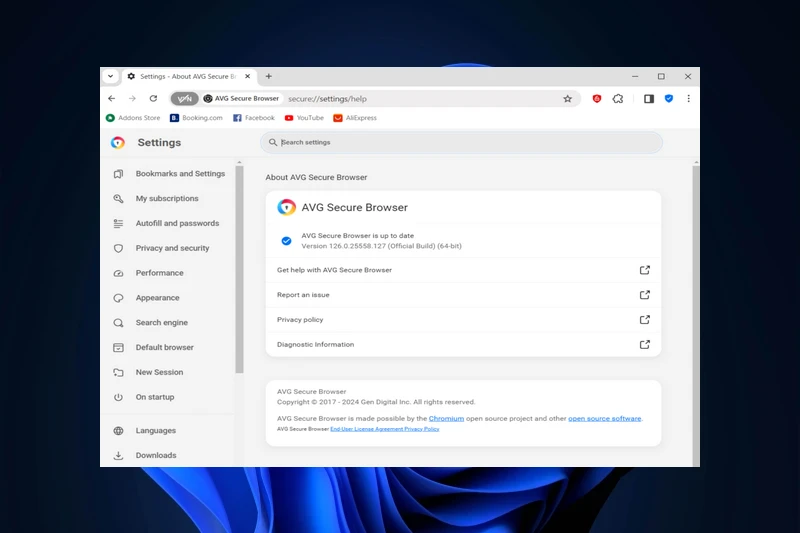Open the tab search dropdown arrow
800x533 pixels.
coord(110,77)
